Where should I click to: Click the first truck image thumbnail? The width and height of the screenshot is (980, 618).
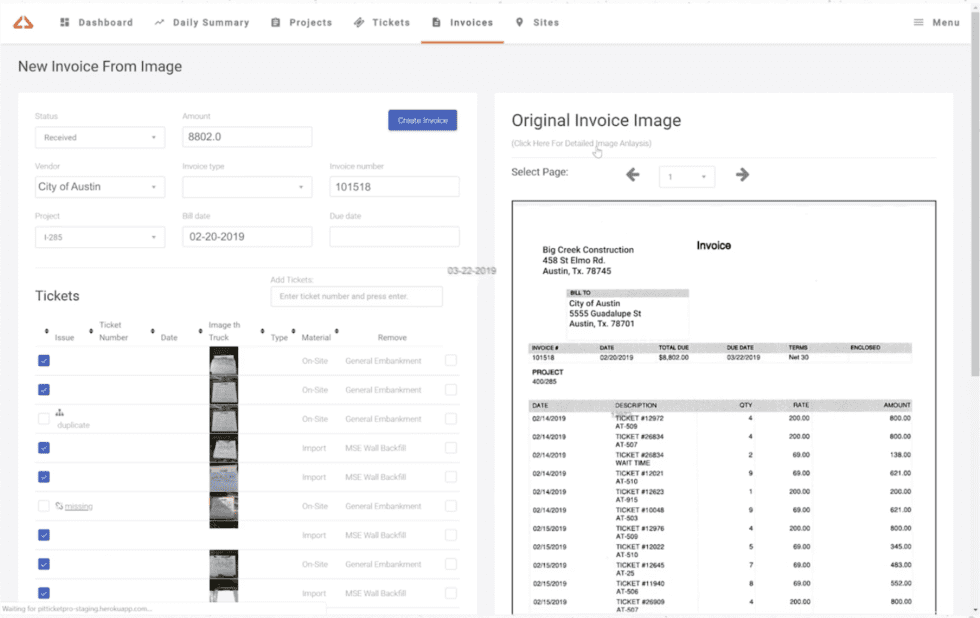(222, 360)
